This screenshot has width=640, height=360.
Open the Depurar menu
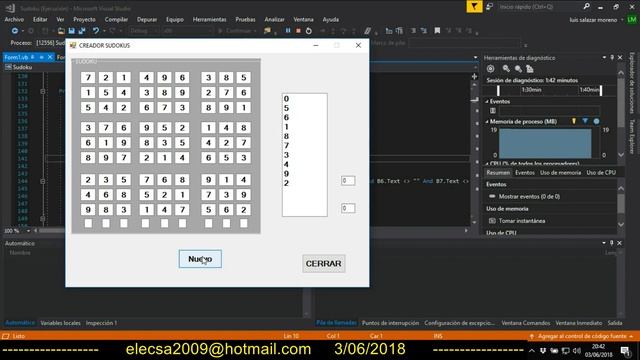(147, 19)
